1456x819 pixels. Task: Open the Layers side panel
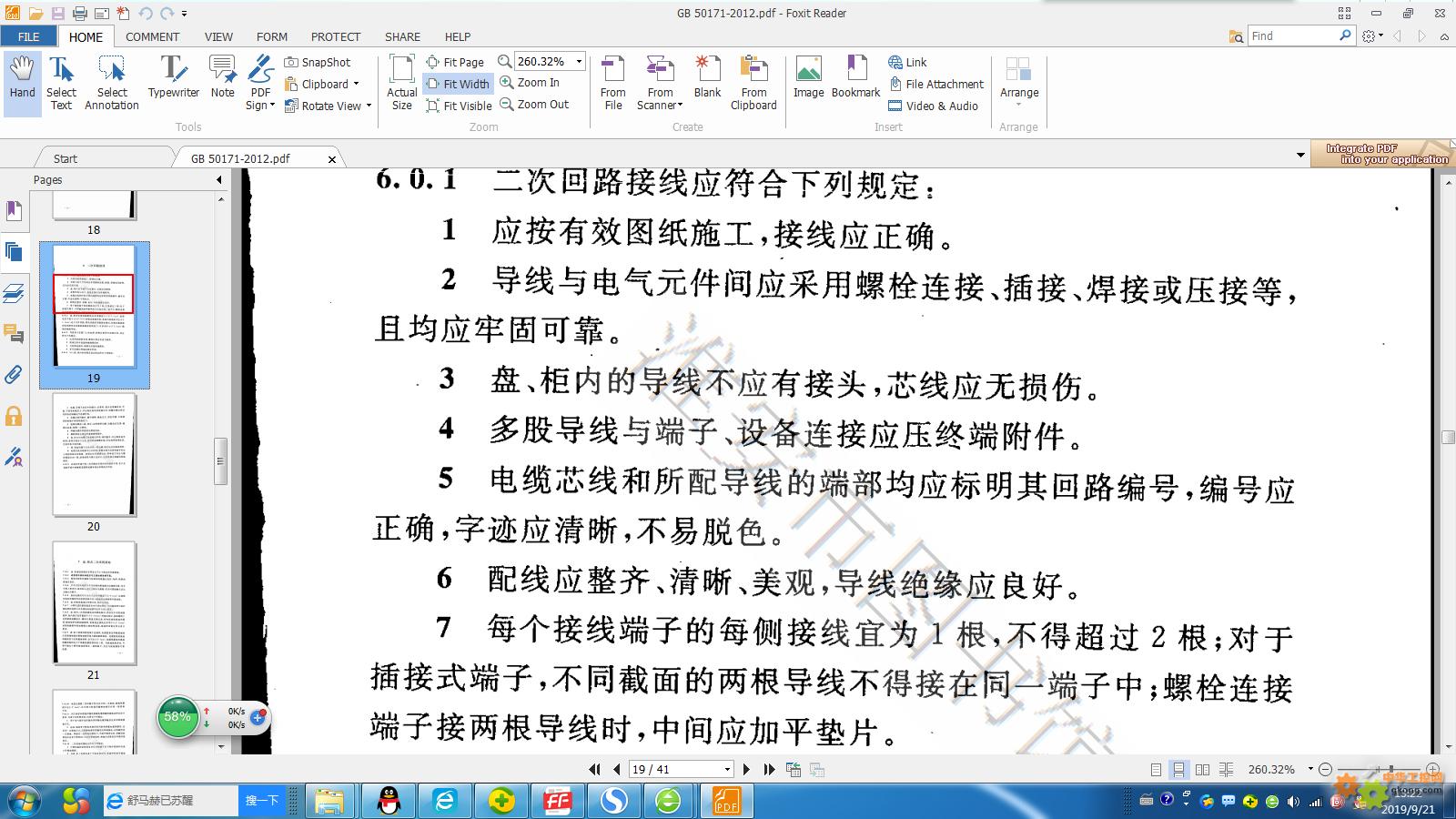(14, 293)
